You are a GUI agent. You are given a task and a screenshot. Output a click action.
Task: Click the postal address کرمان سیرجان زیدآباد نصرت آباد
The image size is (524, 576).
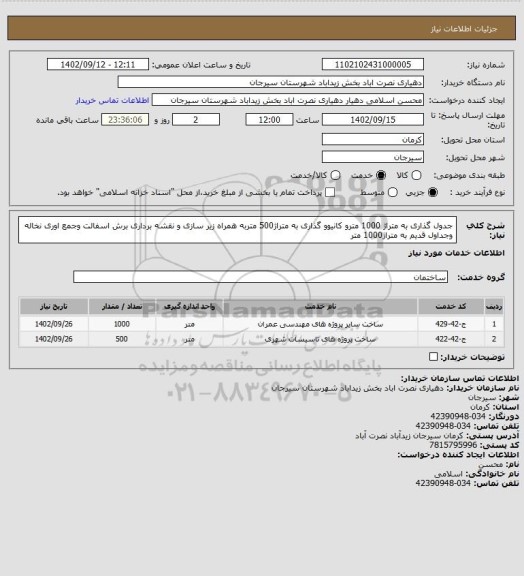tap(409, 436)
